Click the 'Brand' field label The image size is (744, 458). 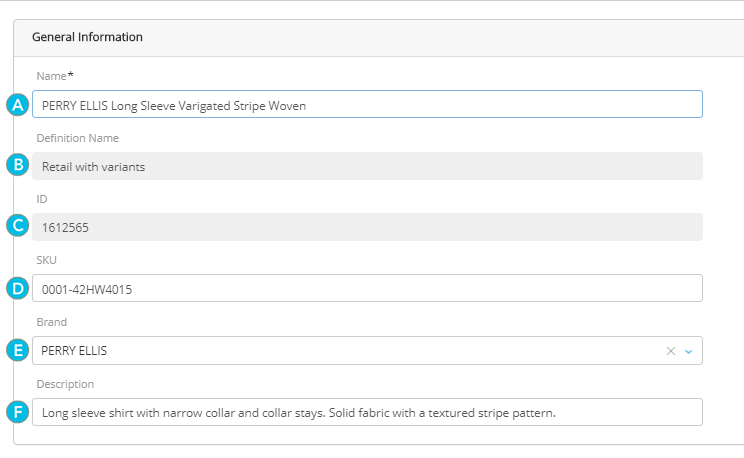[52, 322]
